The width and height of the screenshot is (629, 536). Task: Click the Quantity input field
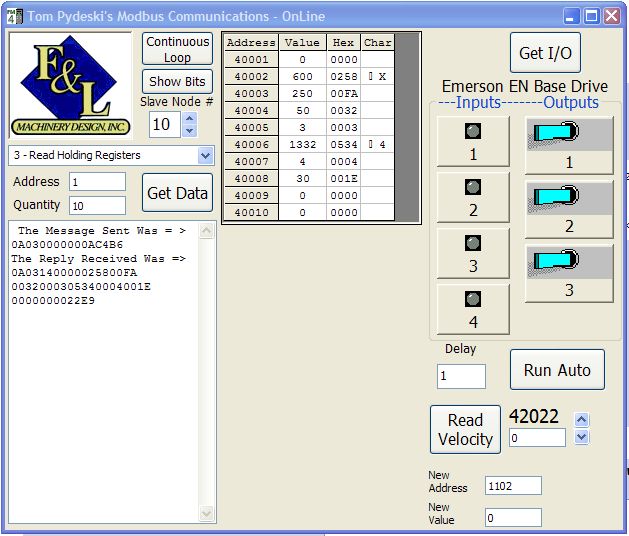[97, 205]
